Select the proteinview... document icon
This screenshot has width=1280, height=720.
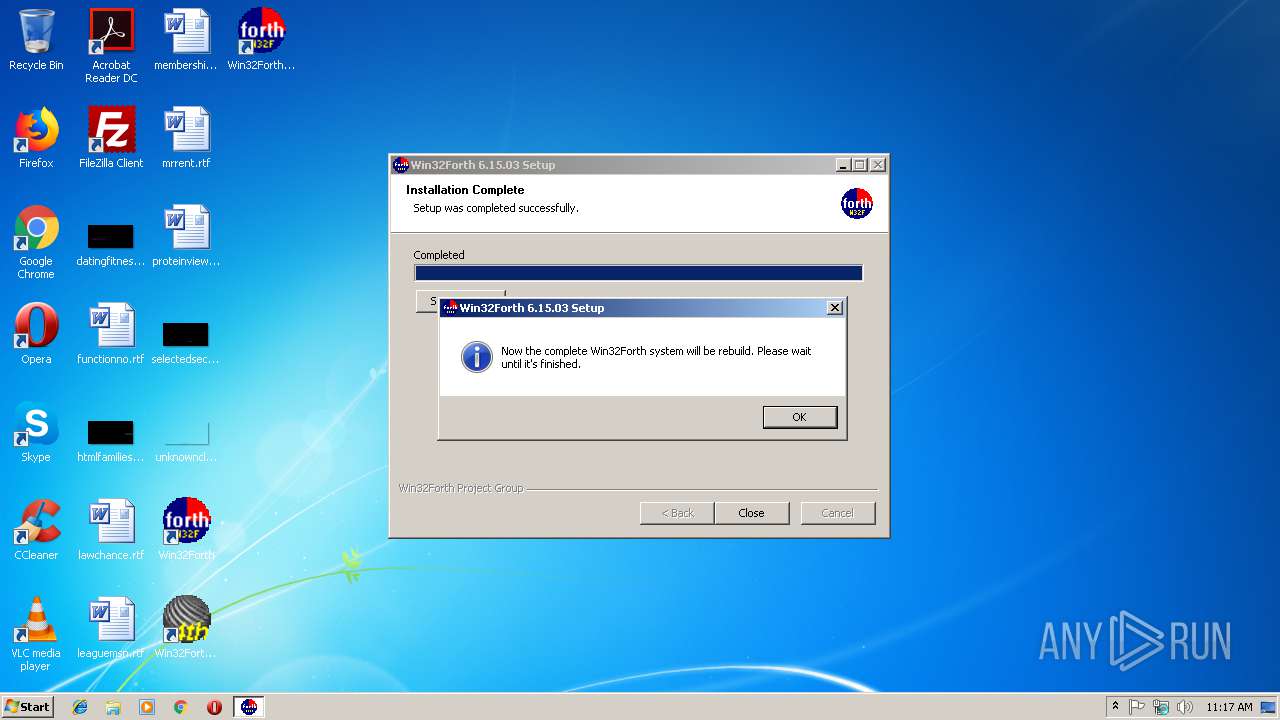(x=186, y=236)
